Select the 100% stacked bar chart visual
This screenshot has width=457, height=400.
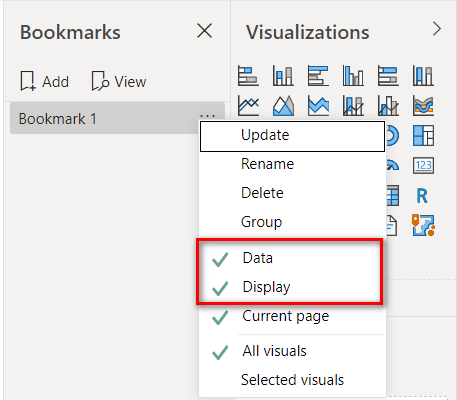tap(388, 76)
